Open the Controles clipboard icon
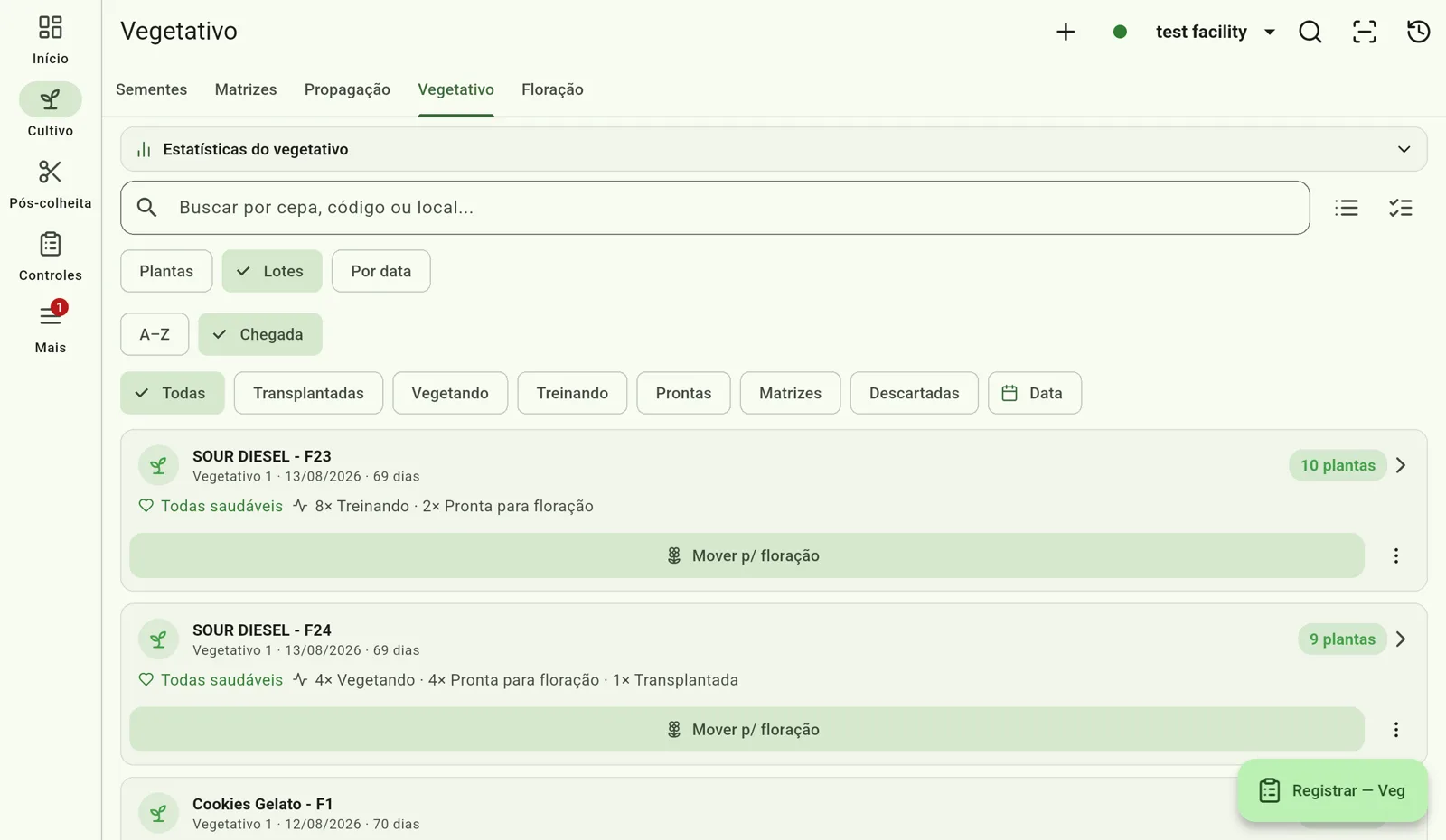Screen dimensions: 1446x840 coord(50,244)
